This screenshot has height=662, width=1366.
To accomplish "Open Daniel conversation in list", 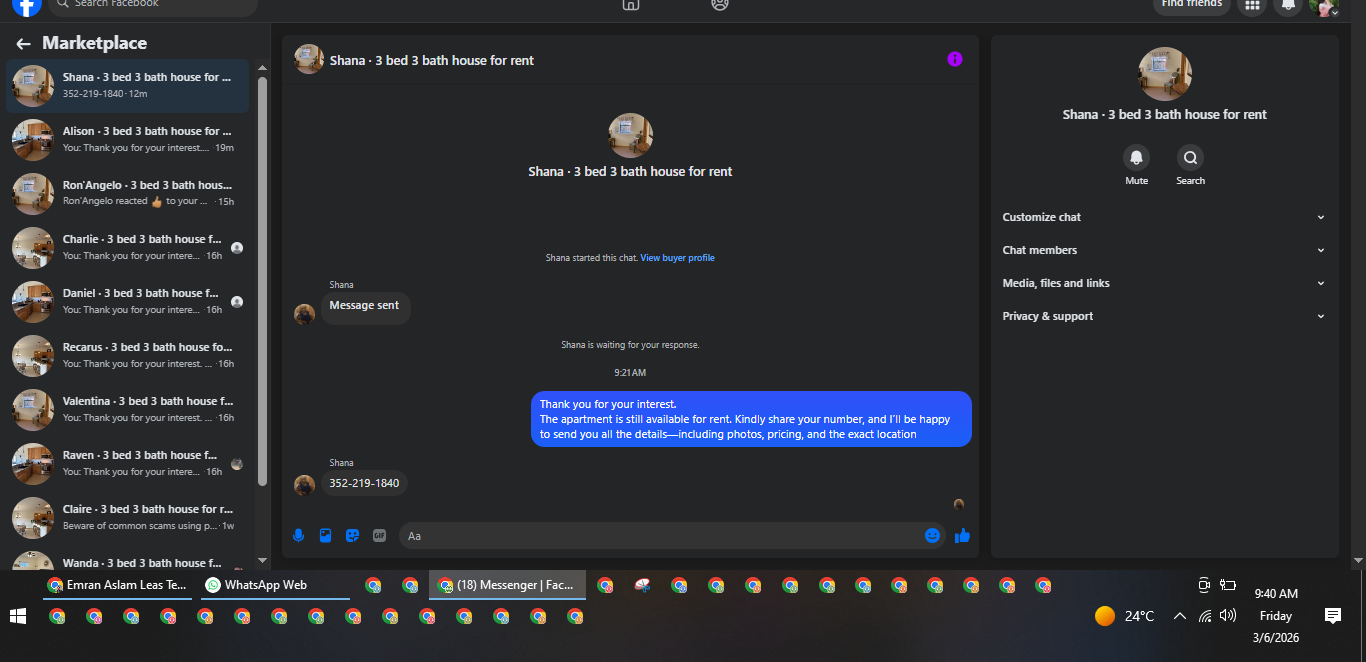I will click(128, 301).
